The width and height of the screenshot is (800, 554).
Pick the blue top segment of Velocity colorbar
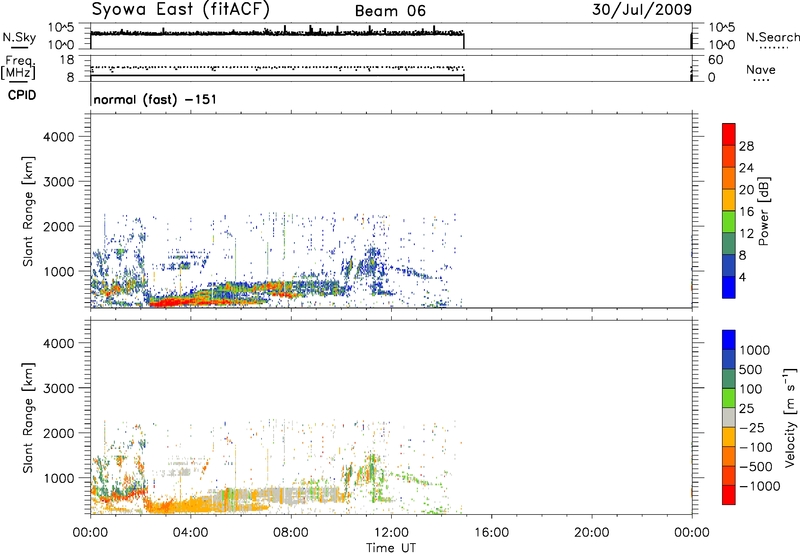tap(729, 340)
